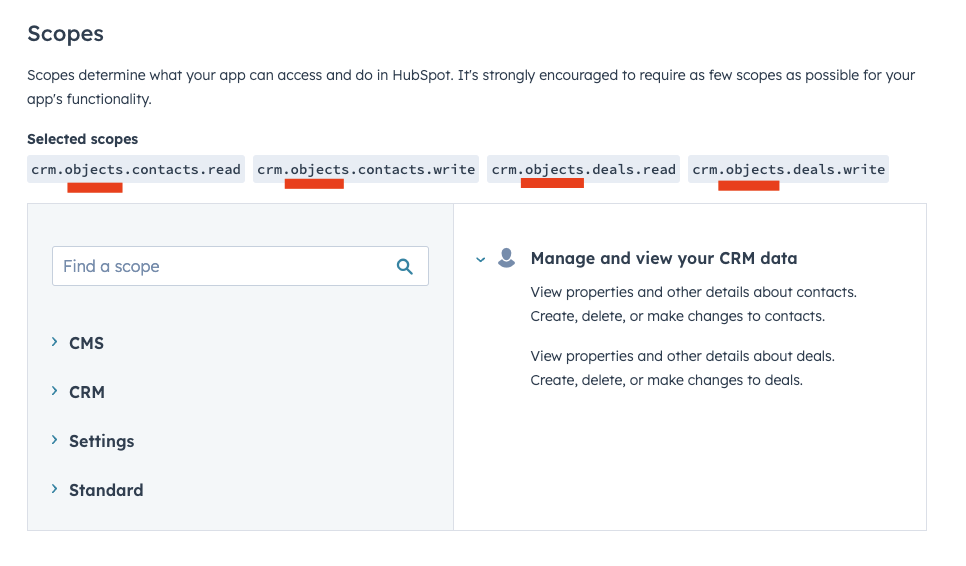
Task: Click the search magnifier icon
Action: coord(405,267)
